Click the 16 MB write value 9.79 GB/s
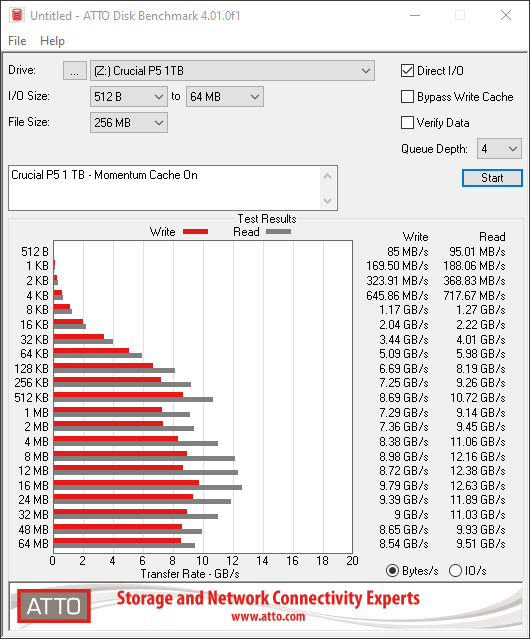Image resolution: width=530 pixels, height=639 pixels. (x=404, y=486)
